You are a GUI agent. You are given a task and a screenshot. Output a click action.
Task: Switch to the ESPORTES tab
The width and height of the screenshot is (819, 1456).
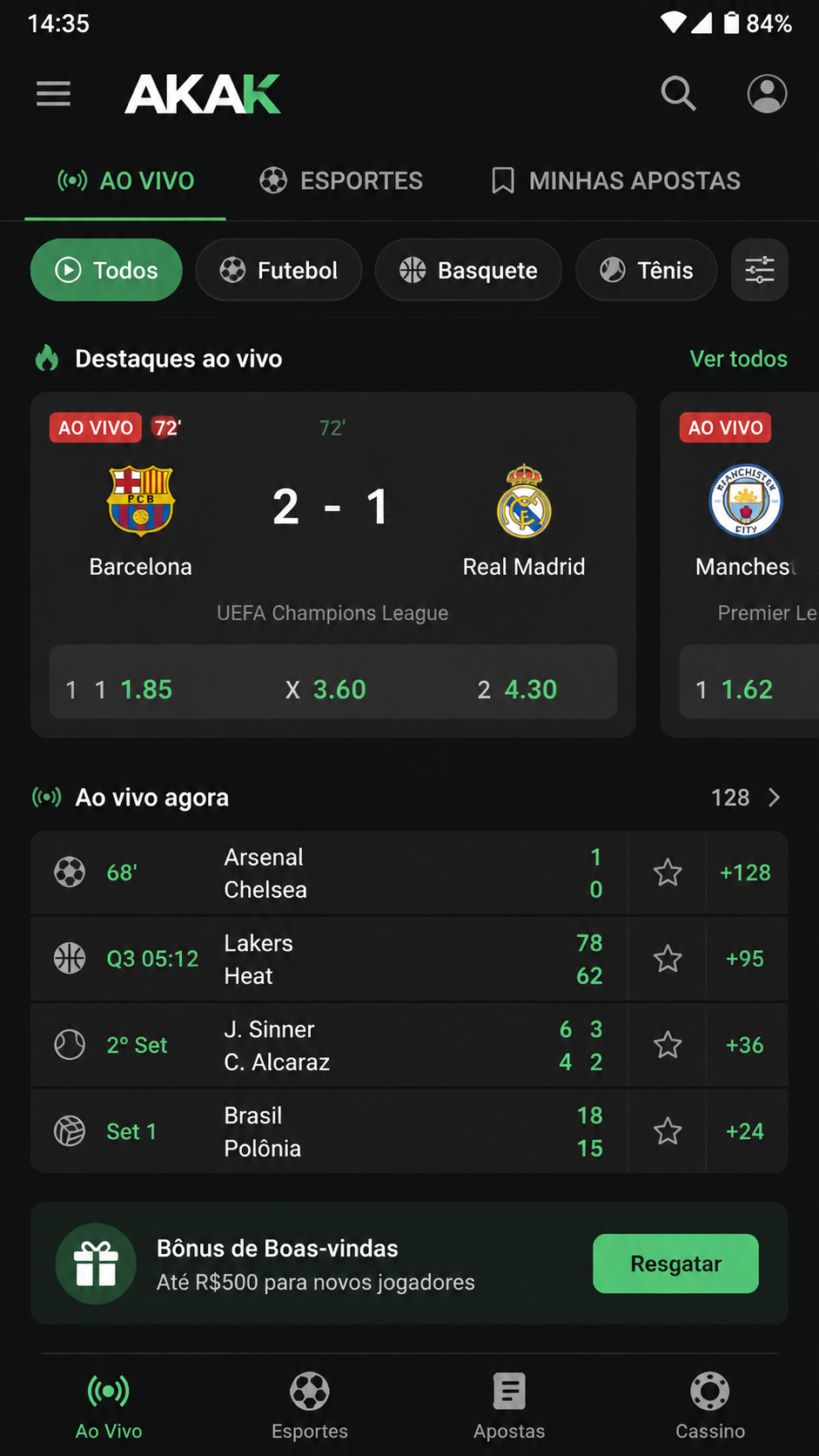tap(341, 181)
